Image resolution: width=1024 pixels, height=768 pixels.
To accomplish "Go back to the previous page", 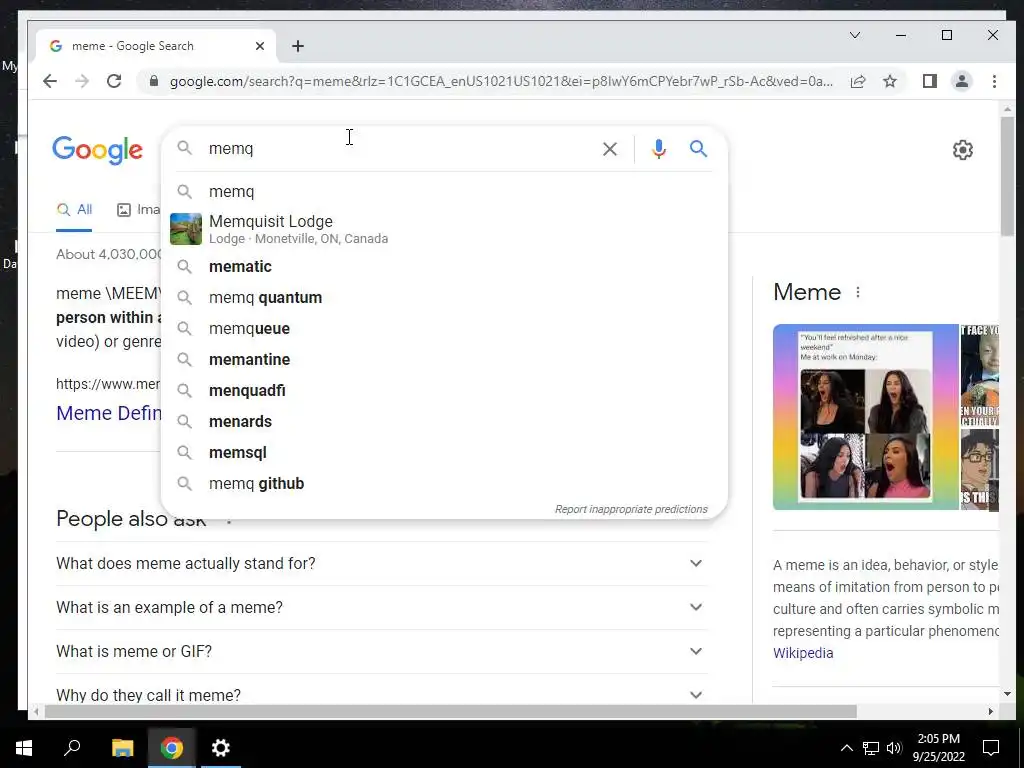I will point(50,81).
